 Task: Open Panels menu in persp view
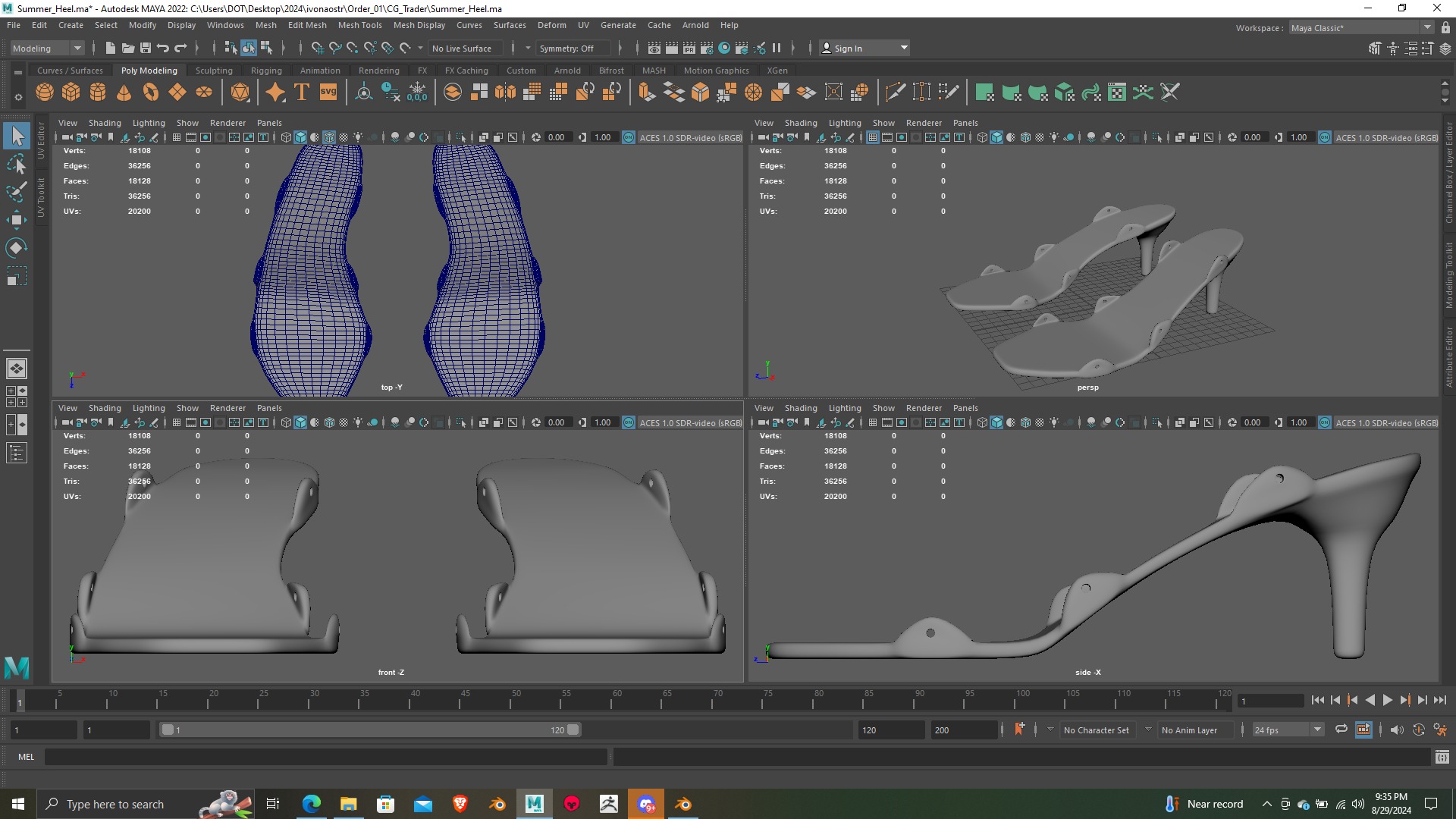(x=965, y=123)
